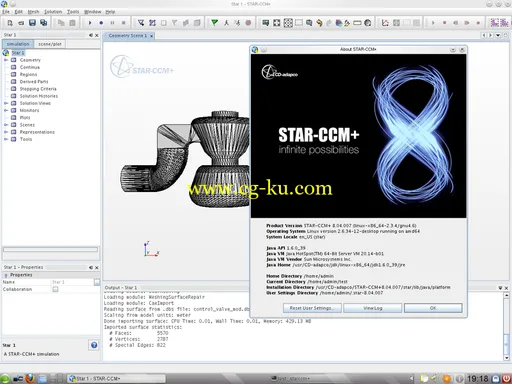
Task: Switch to the scene/plot tab
Action: (50, 44)
